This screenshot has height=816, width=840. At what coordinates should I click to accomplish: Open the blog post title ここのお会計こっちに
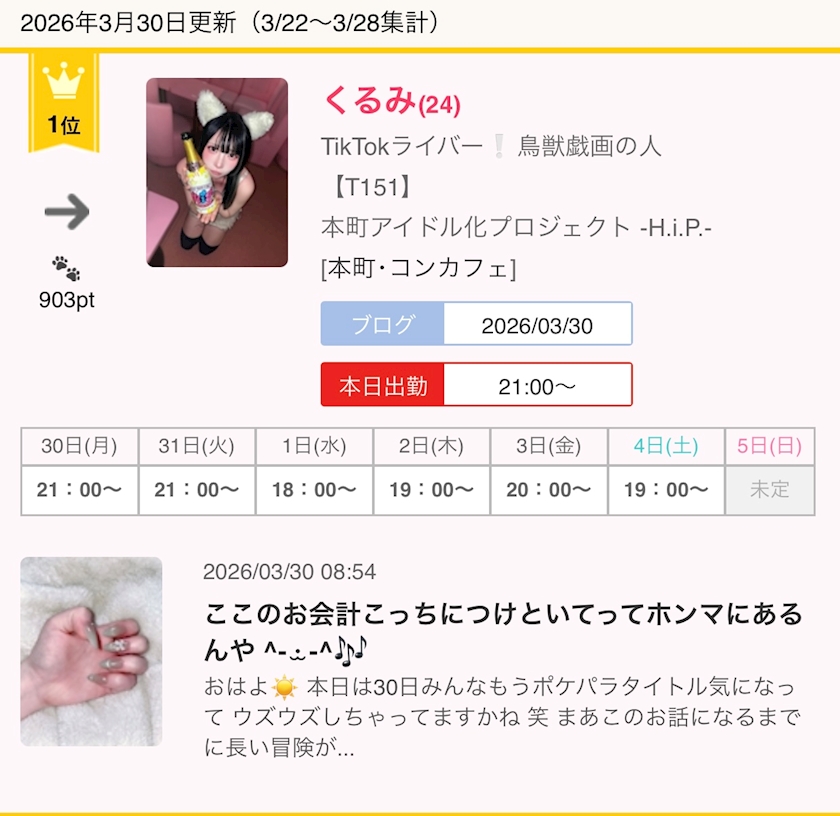pyautogui.click(x=504, y=631)
